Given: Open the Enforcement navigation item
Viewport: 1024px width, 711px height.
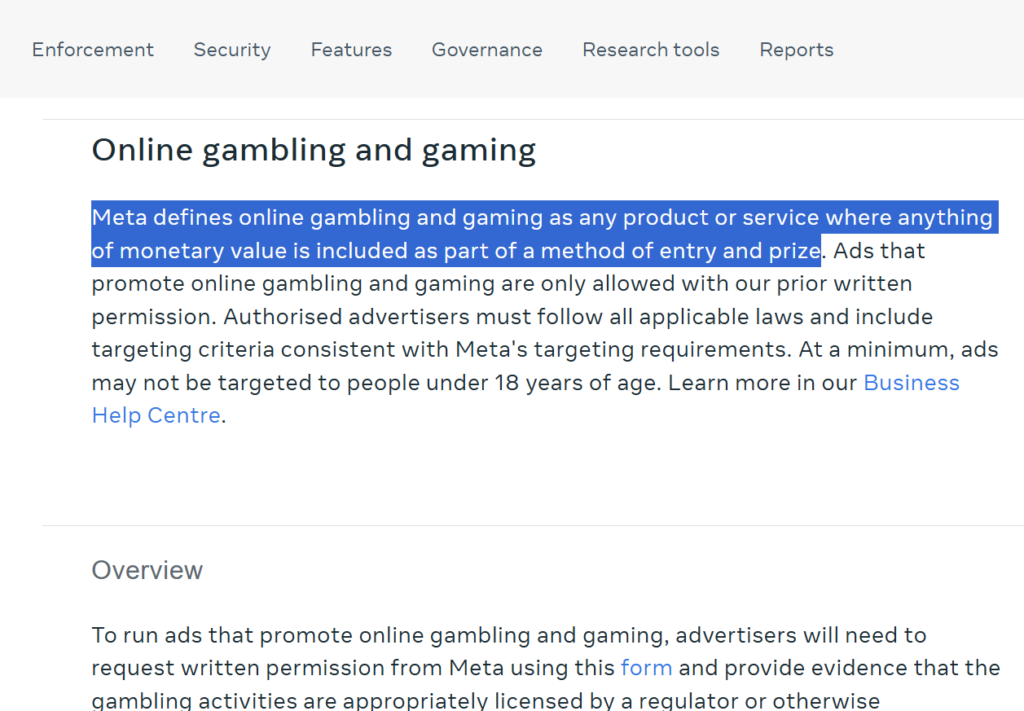Looking at the screenshot, I should (93, 50).
